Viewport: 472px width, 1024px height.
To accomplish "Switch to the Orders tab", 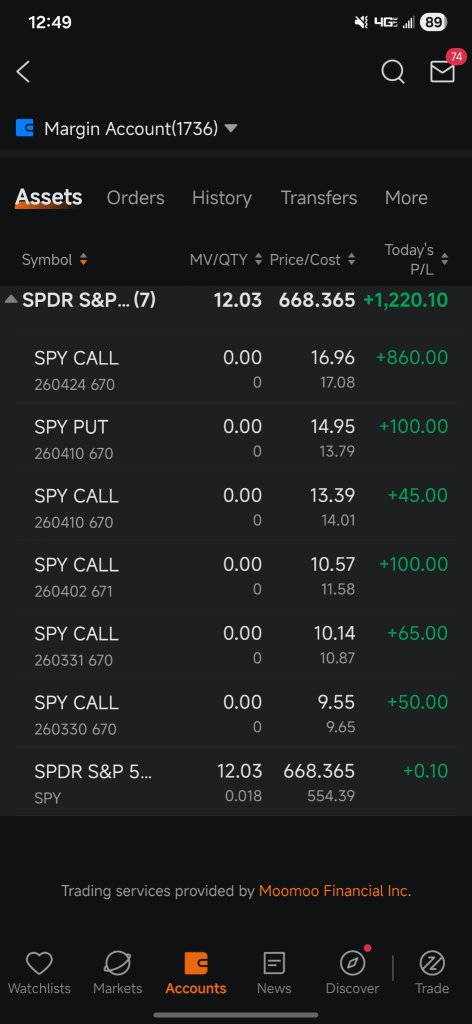I will point(136,198).
